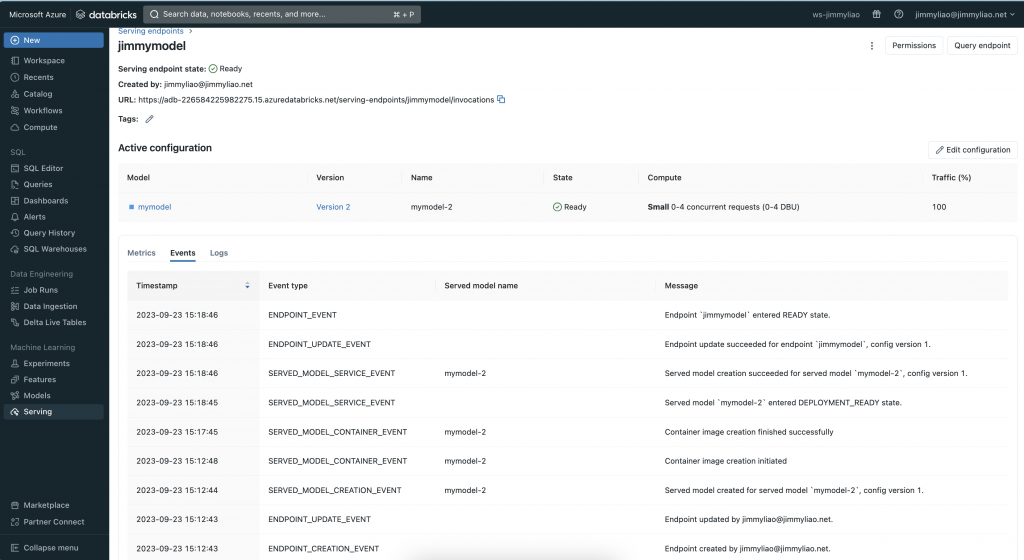Image resolution: width=1024 pixels, height=560 pixels.
Task: Open the gift icon for what's new
Action: click(876, 14)
